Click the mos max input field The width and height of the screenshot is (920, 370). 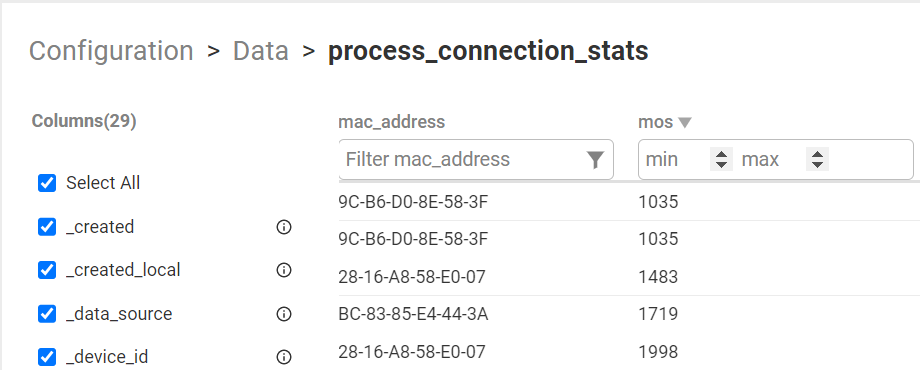(x=772, y=159)
